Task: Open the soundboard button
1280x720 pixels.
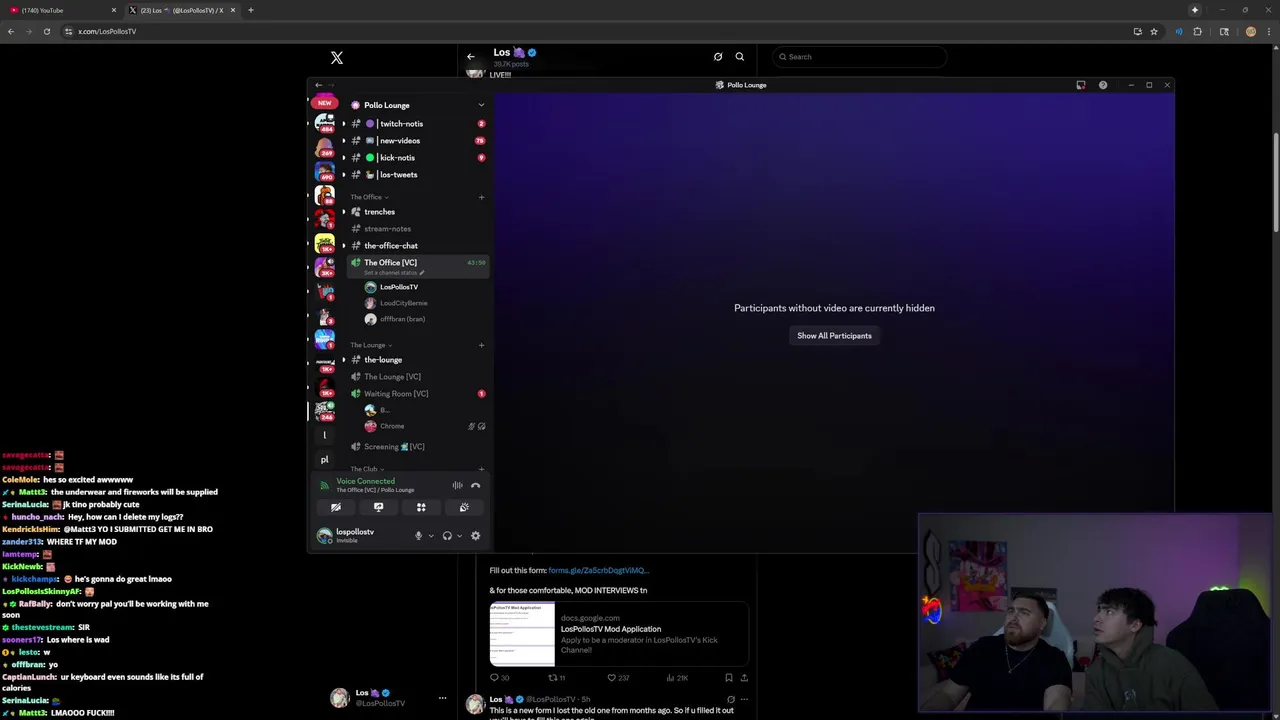Action: [464, 508]
